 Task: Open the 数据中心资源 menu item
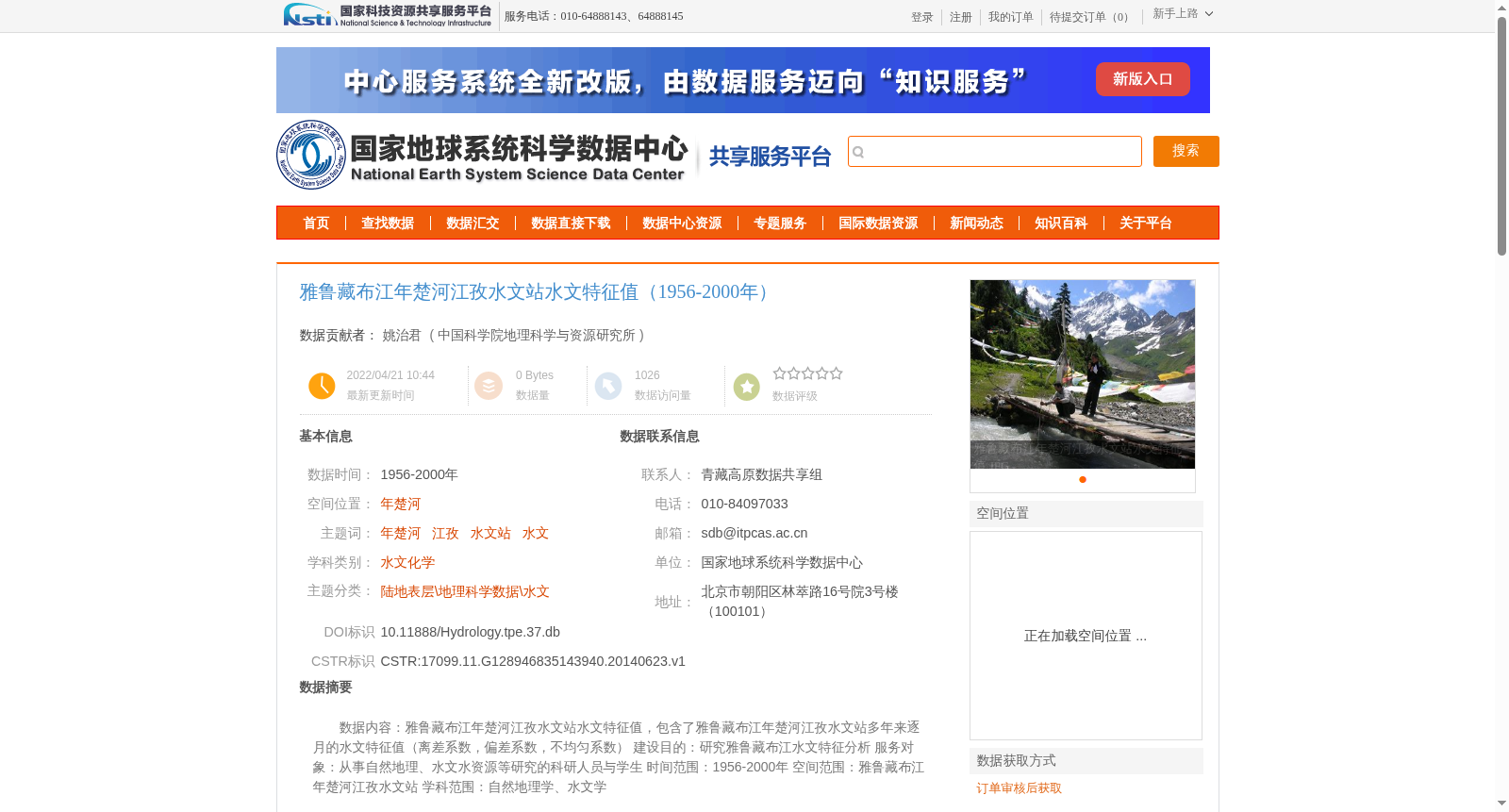coord(682,224)
